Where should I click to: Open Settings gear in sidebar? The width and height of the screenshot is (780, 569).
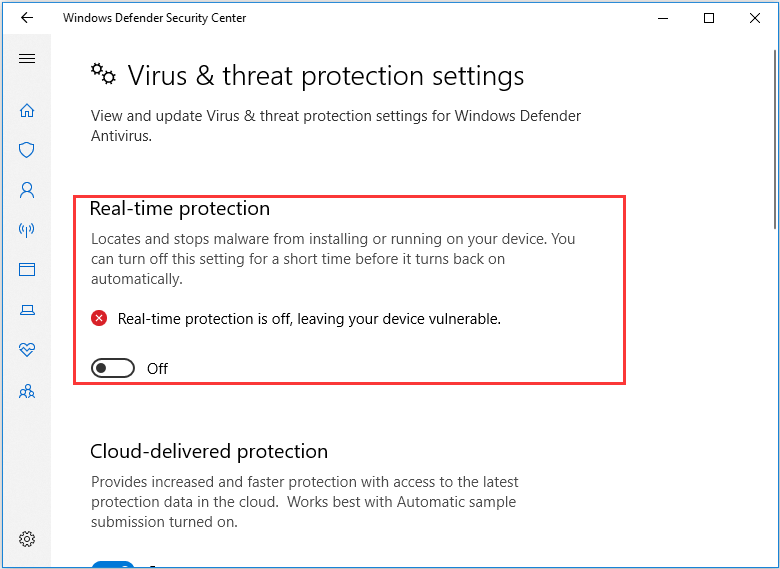coord(27,539)
